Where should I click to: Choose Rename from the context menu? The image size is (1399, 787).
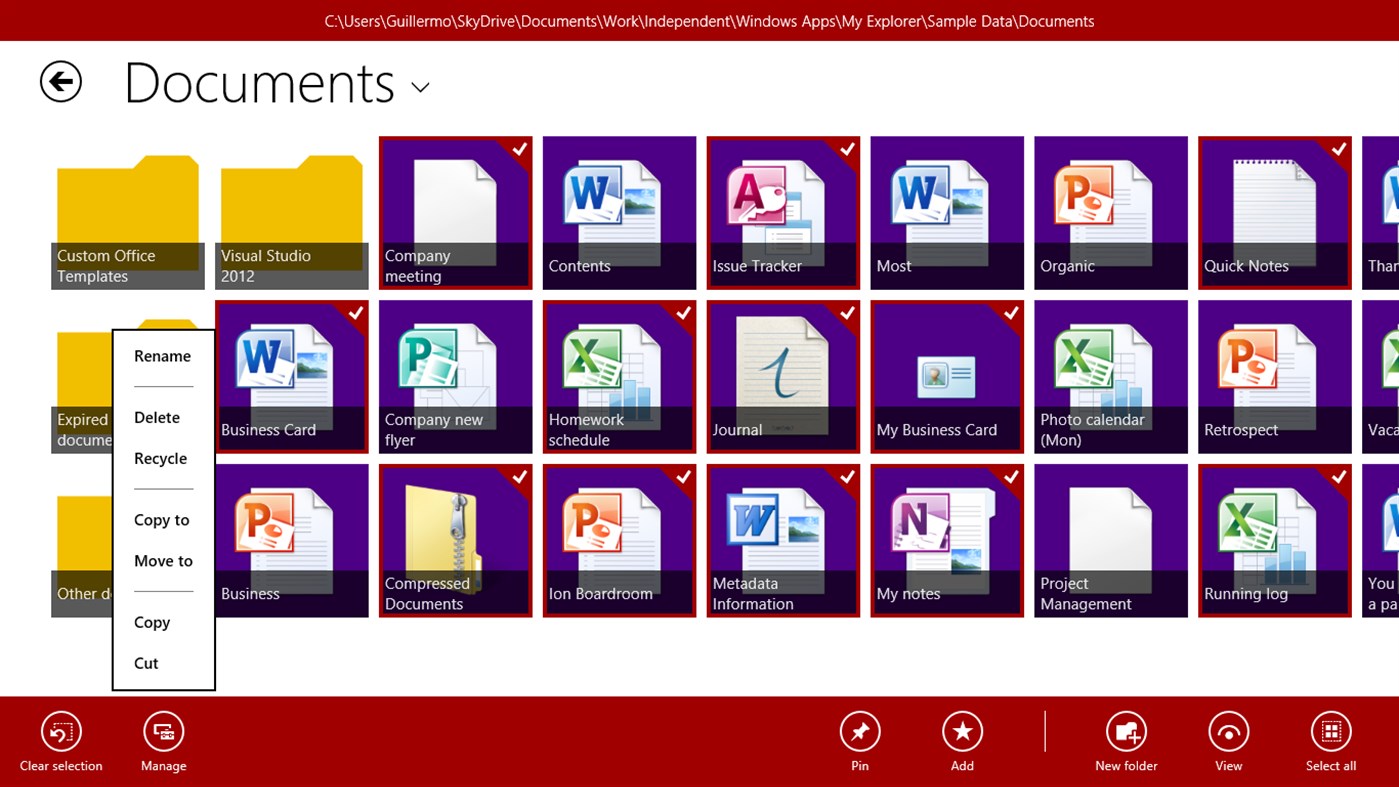(x=162, y=356)
